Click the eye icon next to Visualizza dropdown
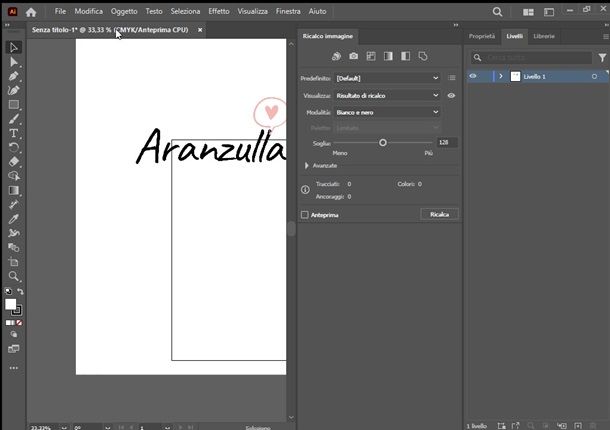Screen dimensions: 610x430 pos(451,95)
